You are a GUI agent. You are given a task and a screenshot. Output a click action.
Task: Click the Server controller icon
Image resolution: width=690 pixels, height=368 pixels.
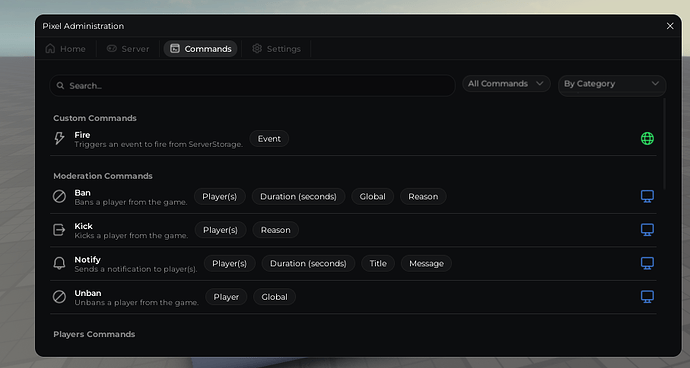[112, 48]
